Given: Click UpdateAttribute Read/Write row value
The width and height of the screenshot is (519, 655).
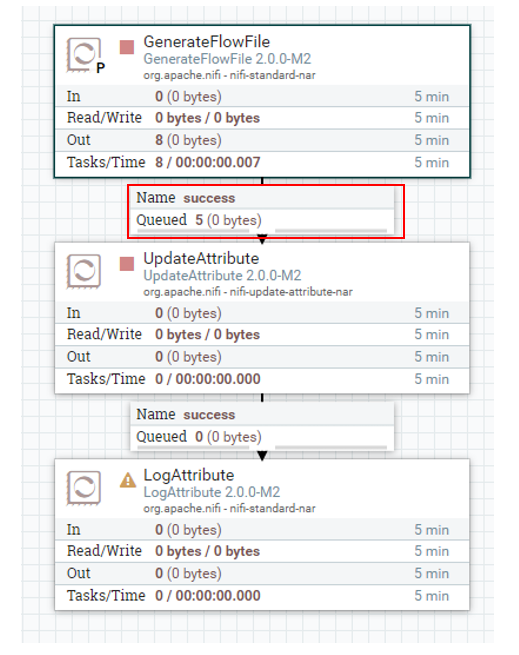Looking at the screenshot, I should point(207,335).
